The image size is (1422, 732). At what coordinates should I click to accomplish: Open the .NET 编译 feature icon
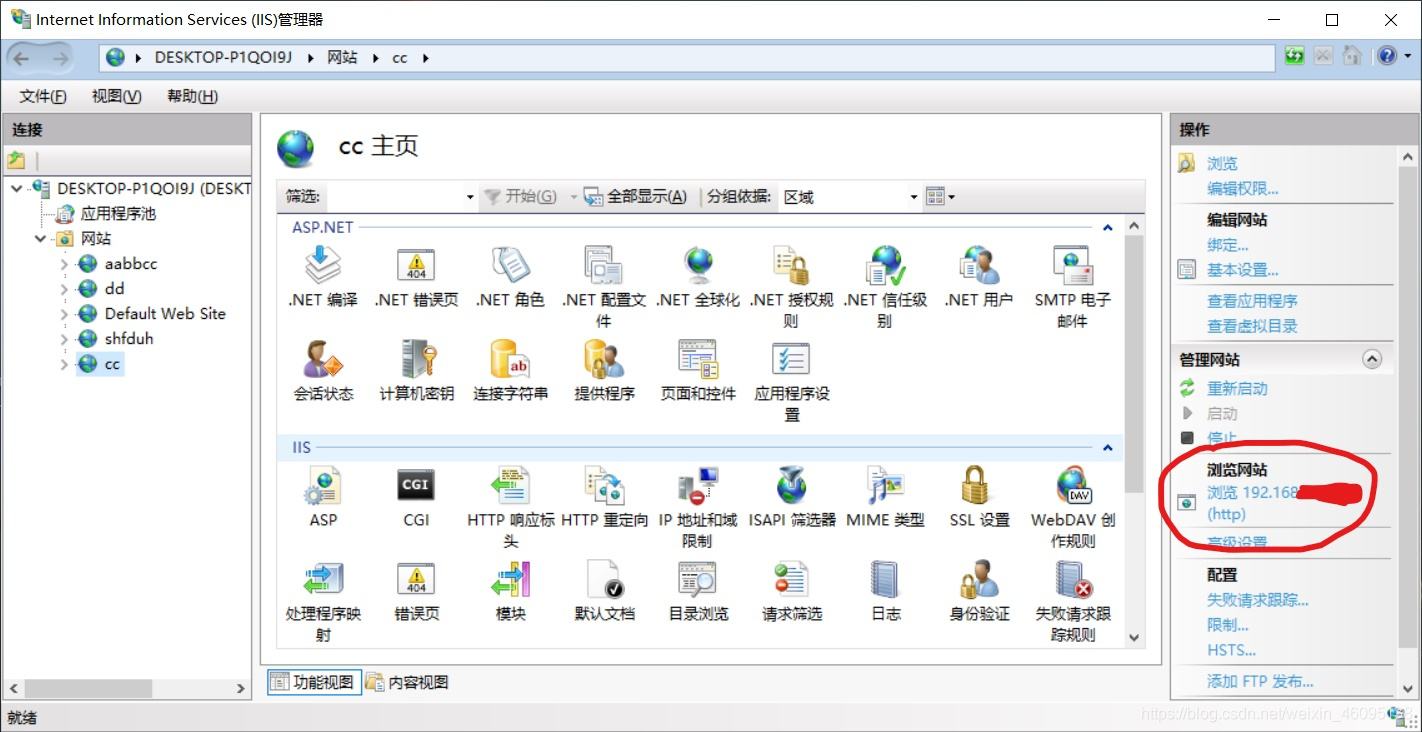(x=322, y=277)
